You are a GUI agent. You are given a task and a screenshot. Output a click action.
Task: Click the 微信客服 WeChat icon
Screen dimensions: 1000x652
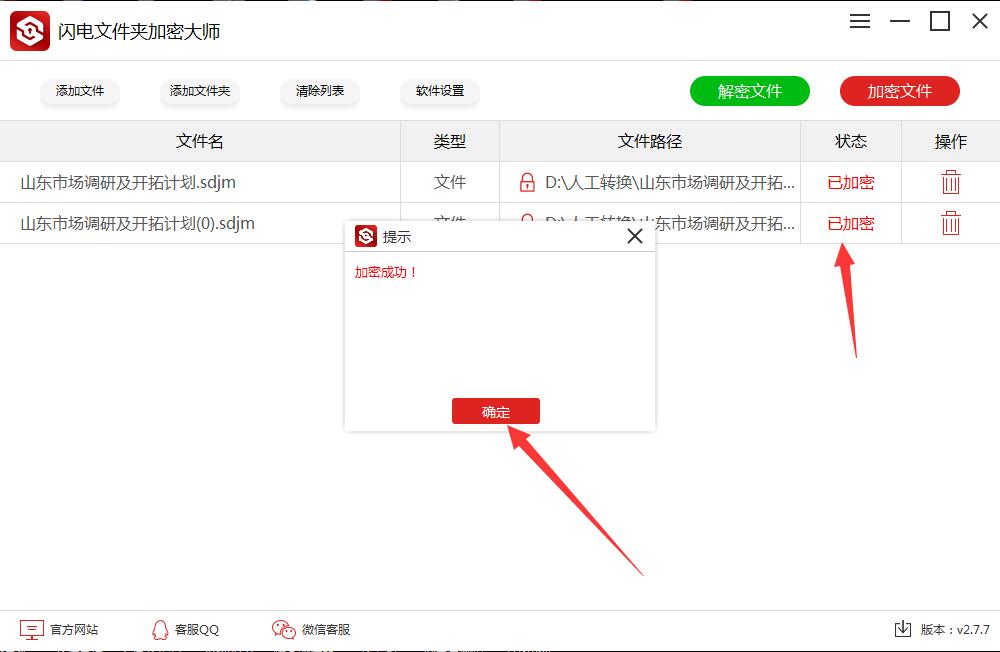pos(284,630)
